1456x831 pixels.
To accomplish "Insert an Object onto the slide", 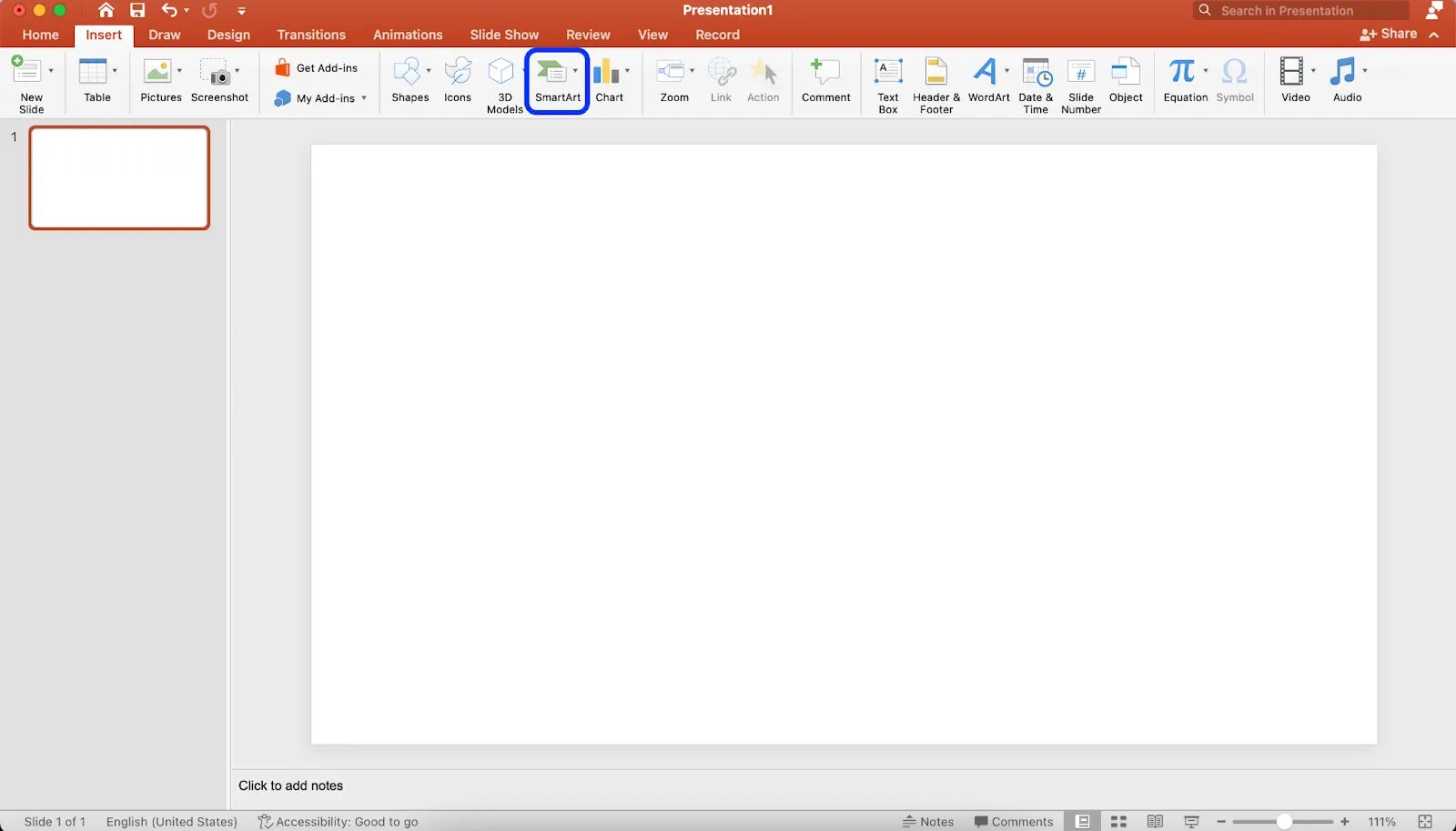I will [x=1126, y=81].
